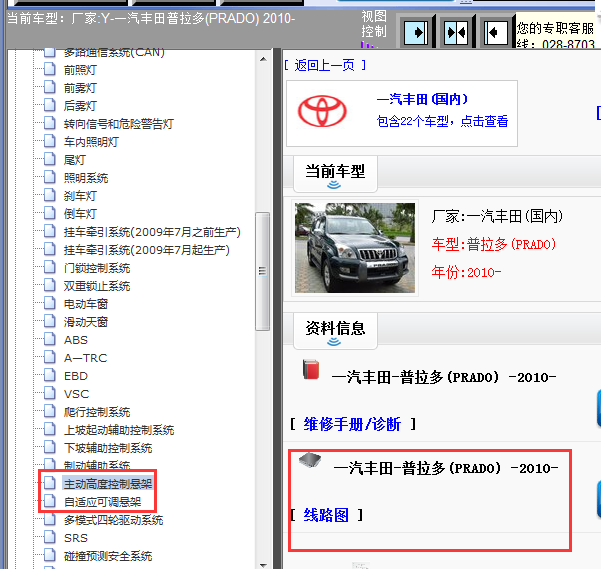Click the red book icon beside repair manual
601x569 pixels.
[311, 369]
